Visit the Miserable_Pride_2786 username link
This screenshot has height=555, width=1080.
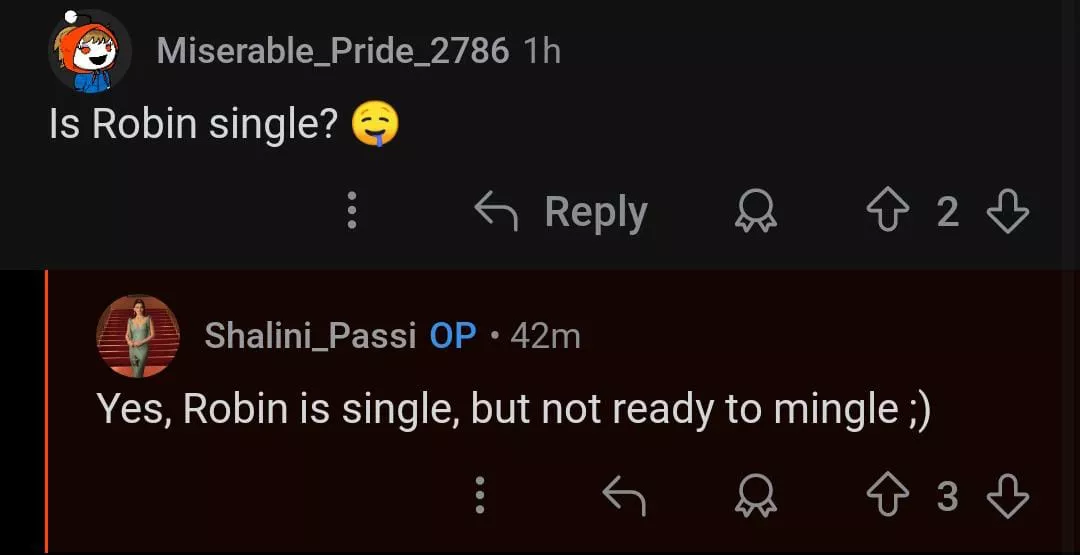coord(332,51)
